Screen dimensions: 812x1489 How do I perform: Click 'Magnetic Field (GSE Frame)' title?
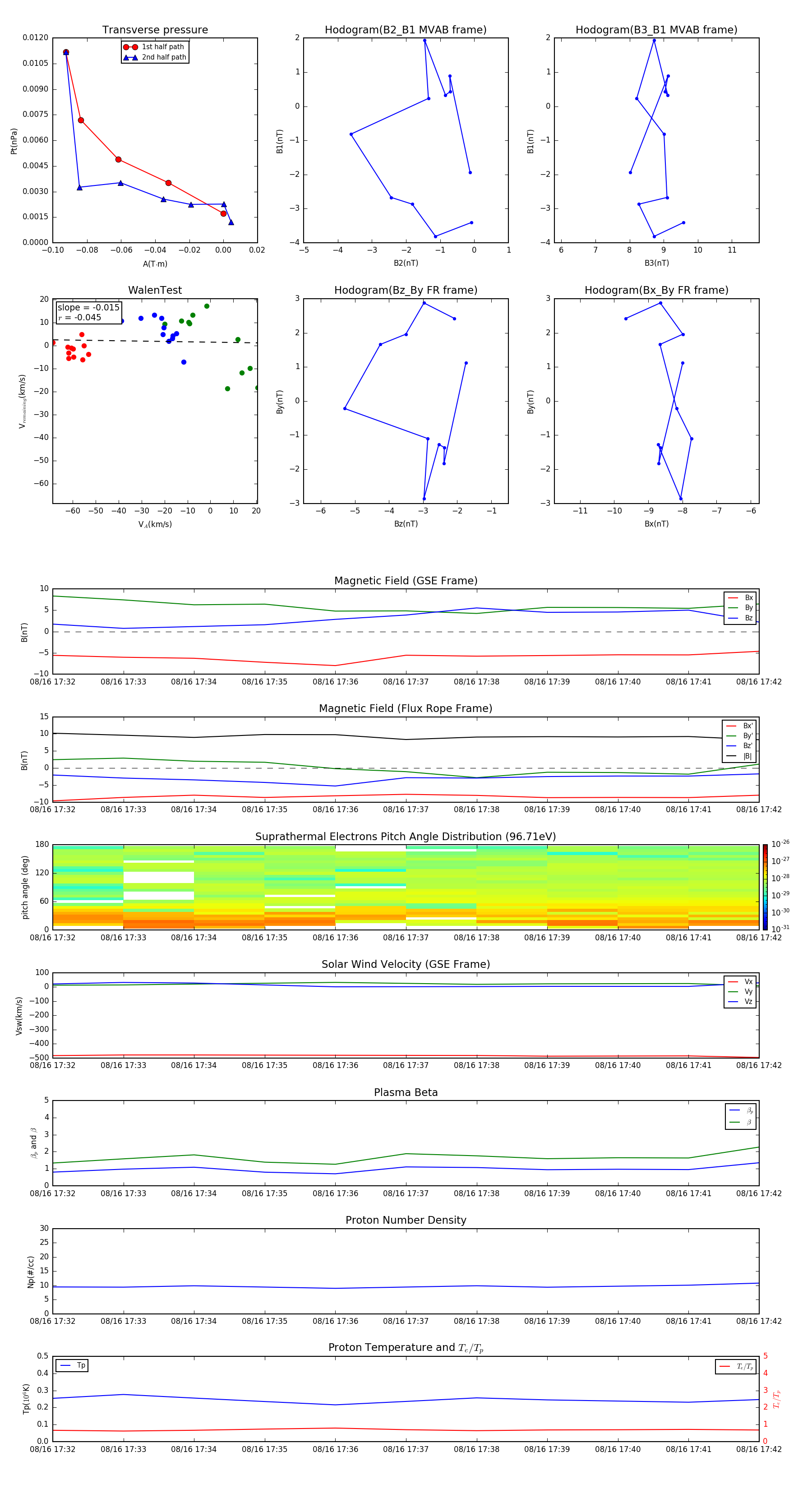click(406, 581)
